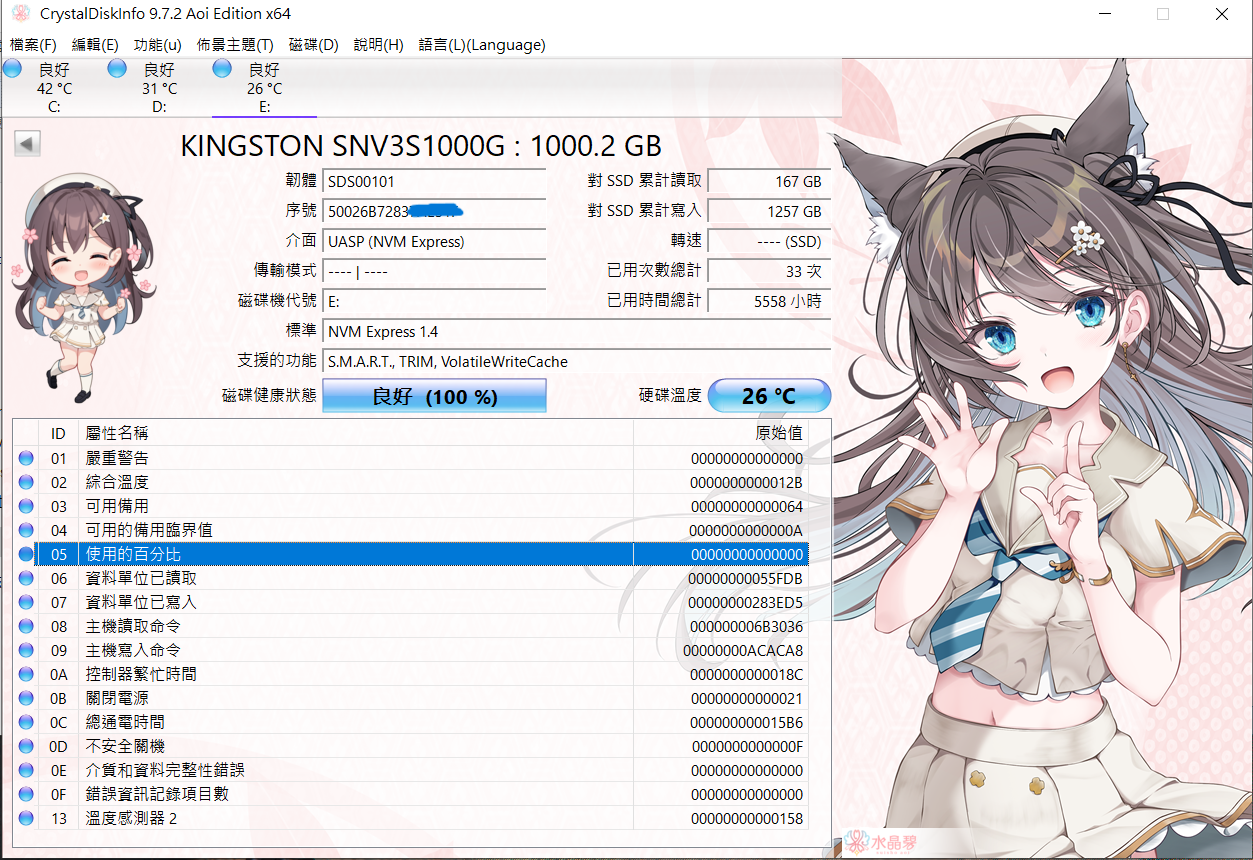This screenshot has width=1253, height=860.
Task: Click the status orb for 資料單位已讀取 row
Action: coord(26,578)
